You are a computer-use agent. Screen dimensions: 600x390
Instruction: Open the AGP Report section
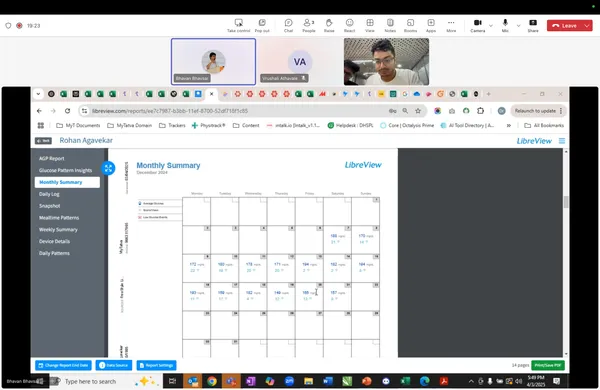(x=52, y=158)
